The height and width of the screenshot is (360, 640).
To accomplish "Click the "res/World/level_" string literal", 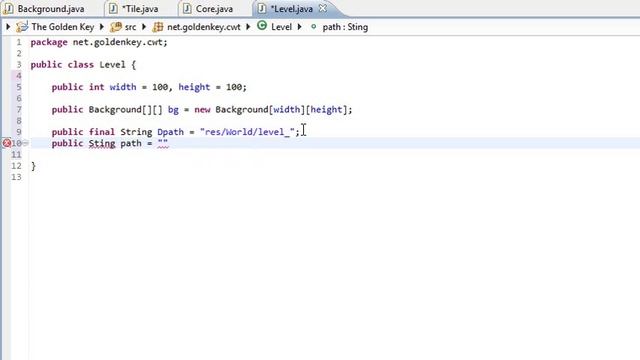I will pyautogui.click(x=247, y=132).
